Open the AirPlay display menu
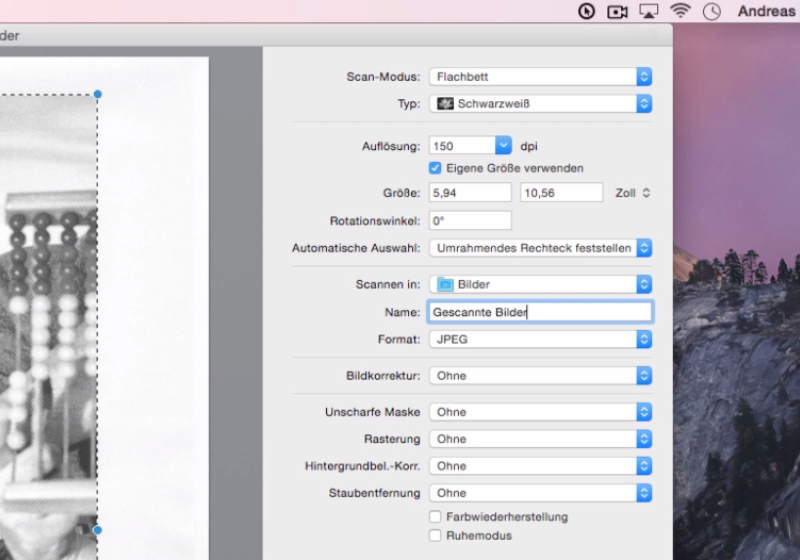This screenshot has height=560, width=800. tap(648, 11)
